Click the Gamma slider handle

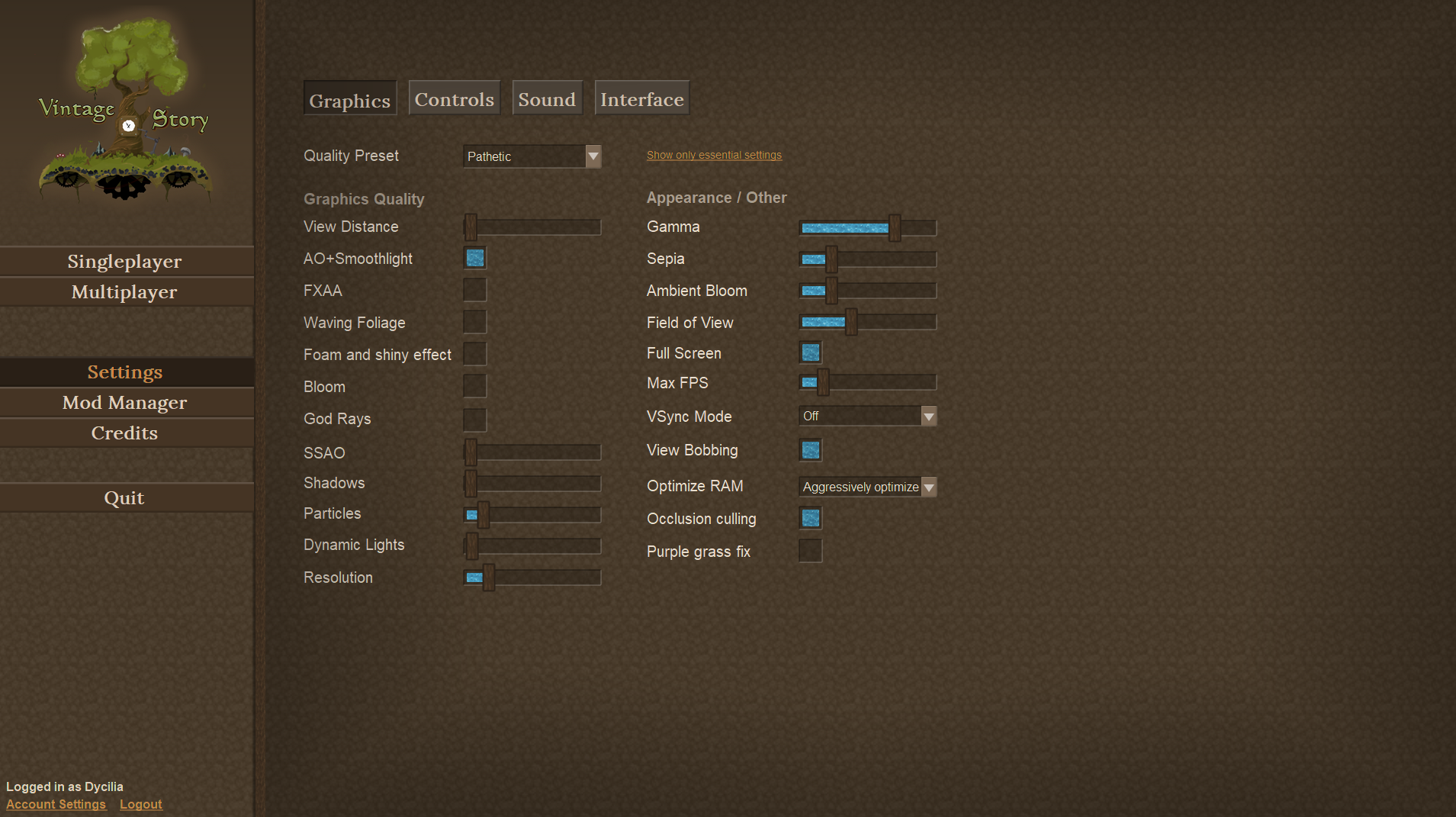[895, 227]
